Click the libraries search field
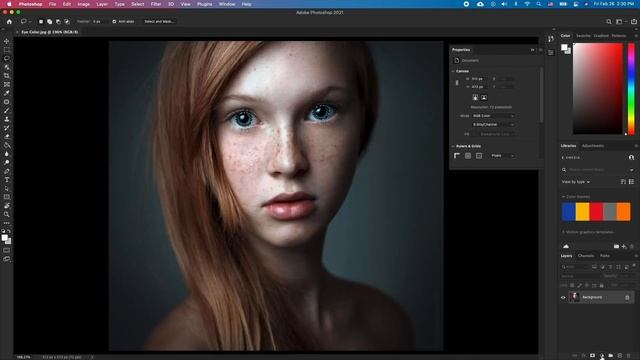Viewport: 640px width, 360px height. click(598, 169)
